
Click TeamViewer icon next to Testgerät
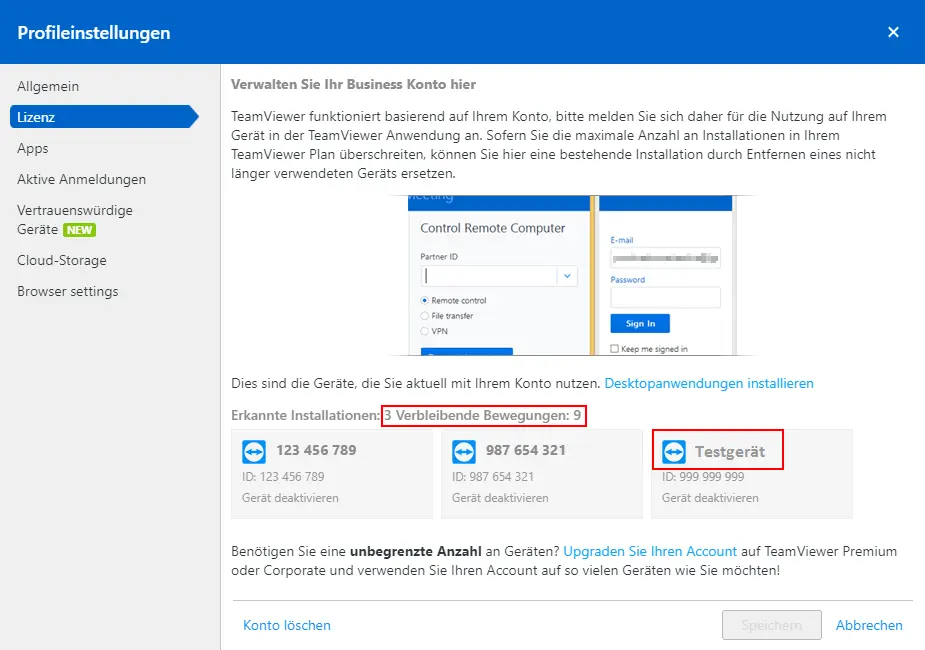674,452
